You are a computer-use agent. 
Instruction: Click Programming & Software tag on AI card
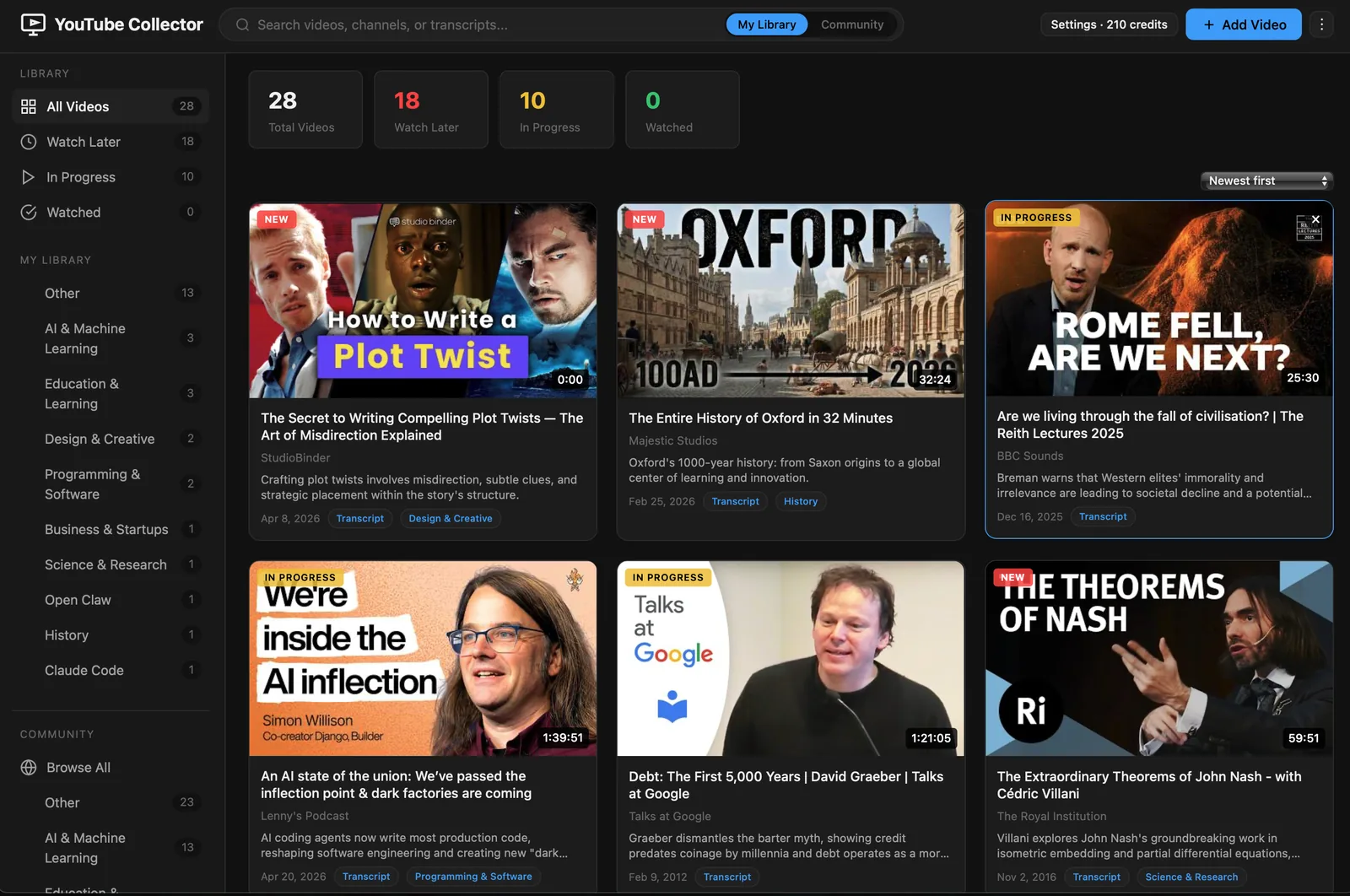tap(473, 877)
